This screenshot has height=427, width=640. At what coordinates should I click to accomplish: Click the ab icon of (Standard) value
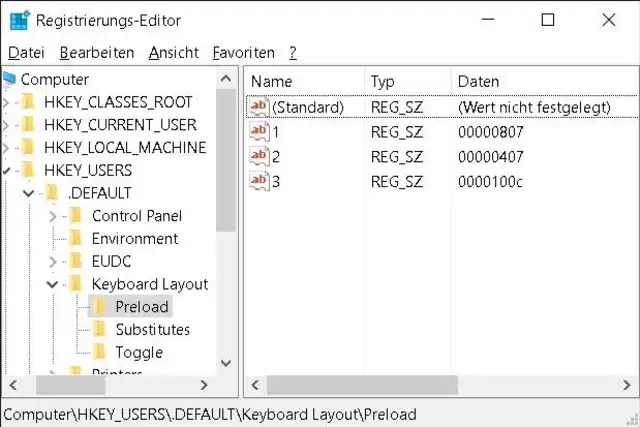coord(259,107)
